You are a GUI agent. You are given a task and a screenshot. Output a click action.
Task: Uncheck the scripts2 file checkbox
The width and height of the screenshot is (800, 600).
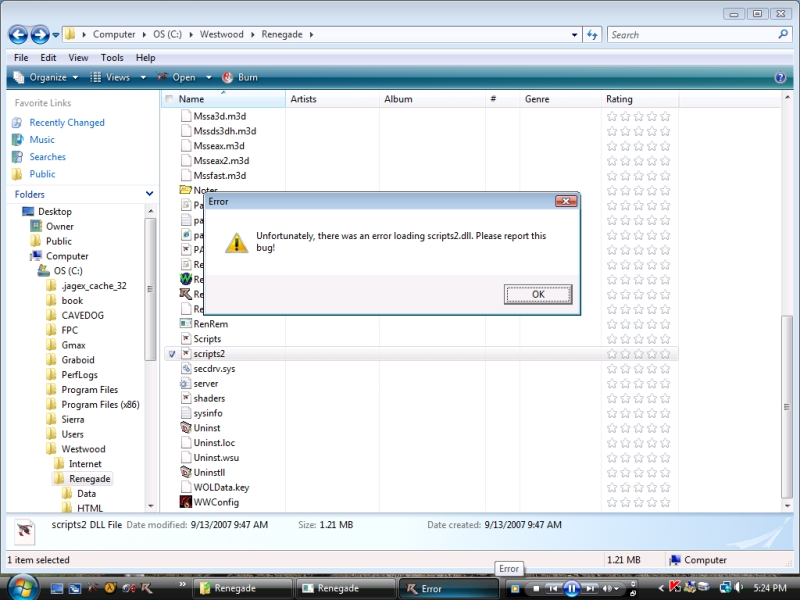point(171,354)
